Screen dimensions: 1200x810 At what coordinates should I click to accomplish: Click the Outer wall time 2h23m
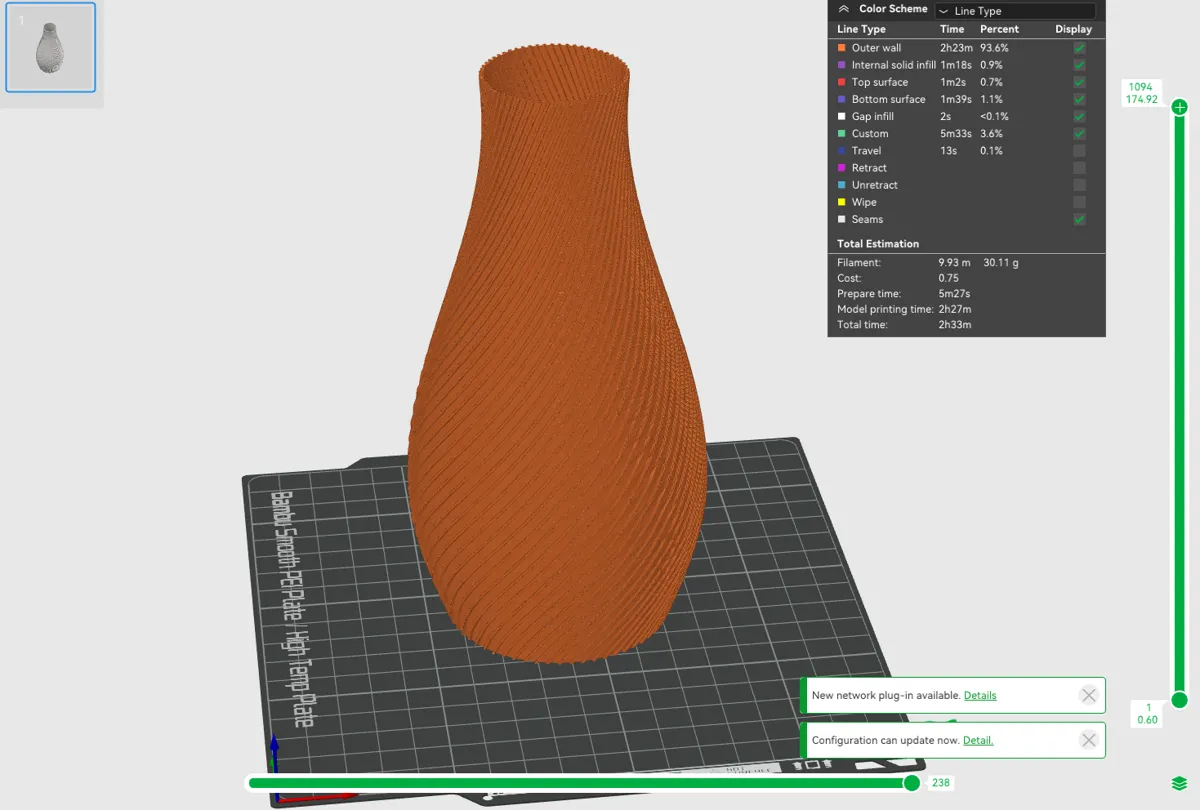click(956, 48)
